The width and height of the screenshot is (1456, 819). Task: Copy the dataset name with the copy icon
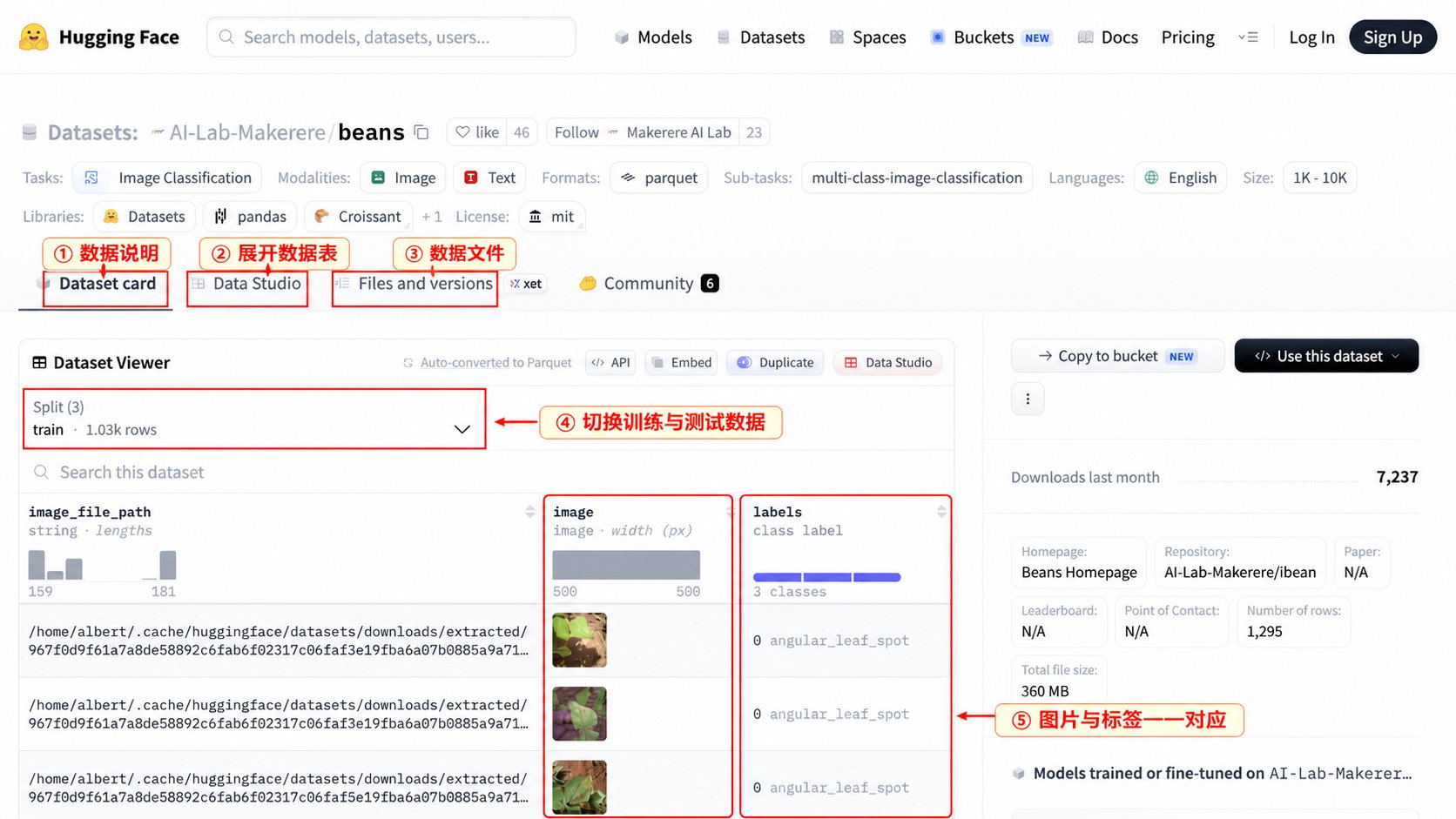click(x=421, y=132)
